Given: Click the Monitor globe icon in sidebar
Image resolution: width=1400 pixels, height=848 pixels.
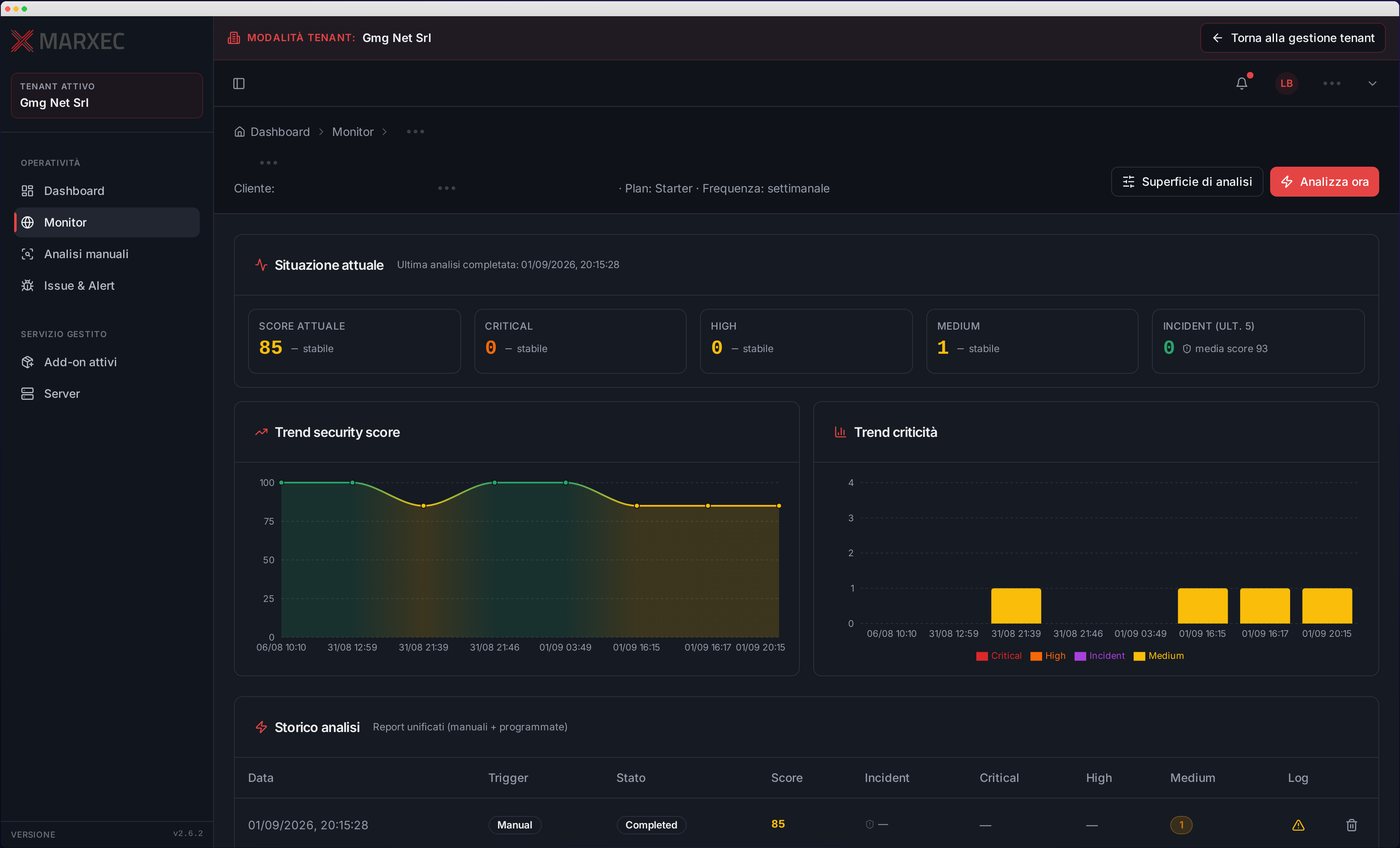Looking at the screenshot, I should 27,222.
